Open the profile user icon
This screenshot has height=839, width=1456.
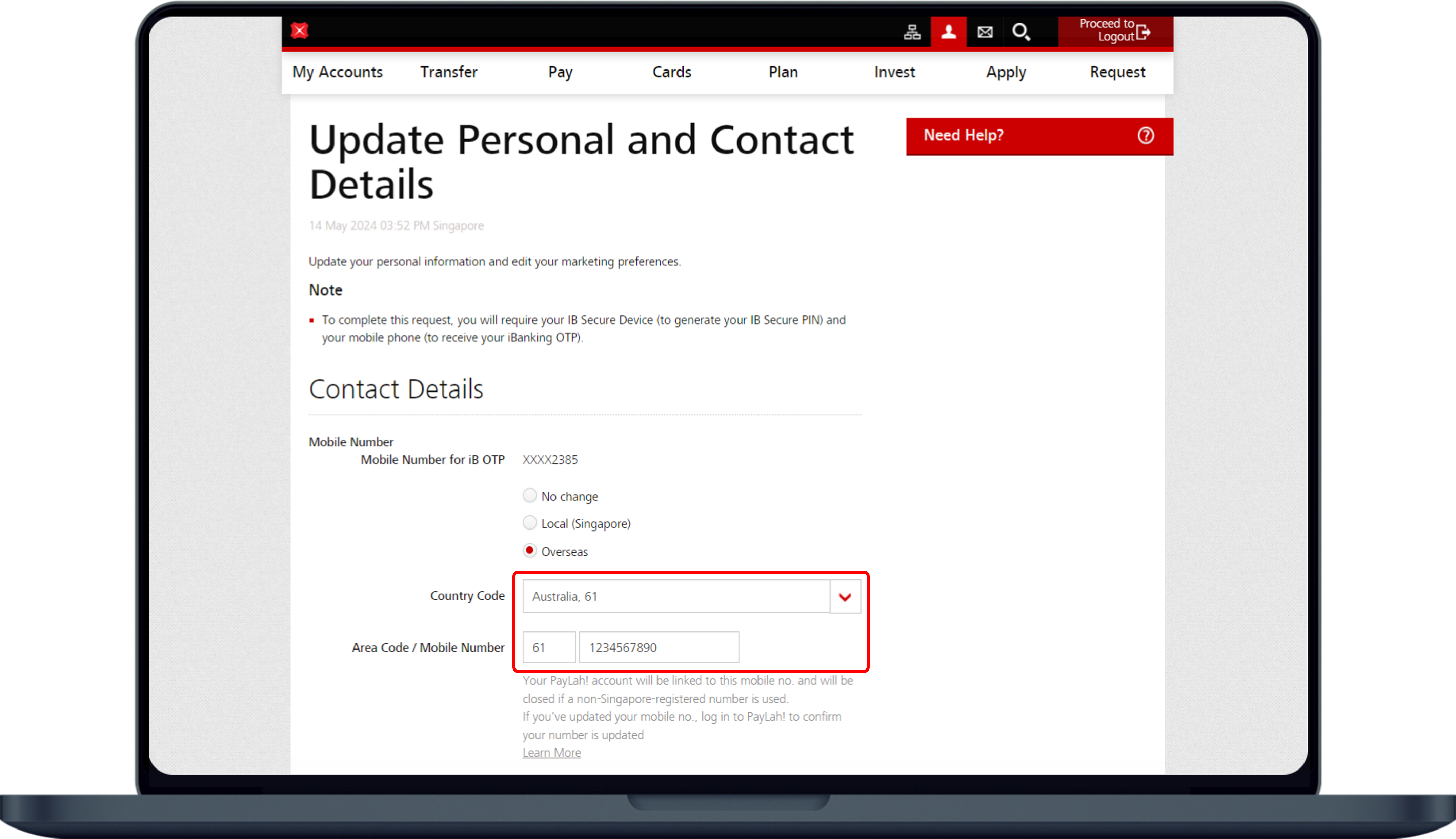coord(949,32)
